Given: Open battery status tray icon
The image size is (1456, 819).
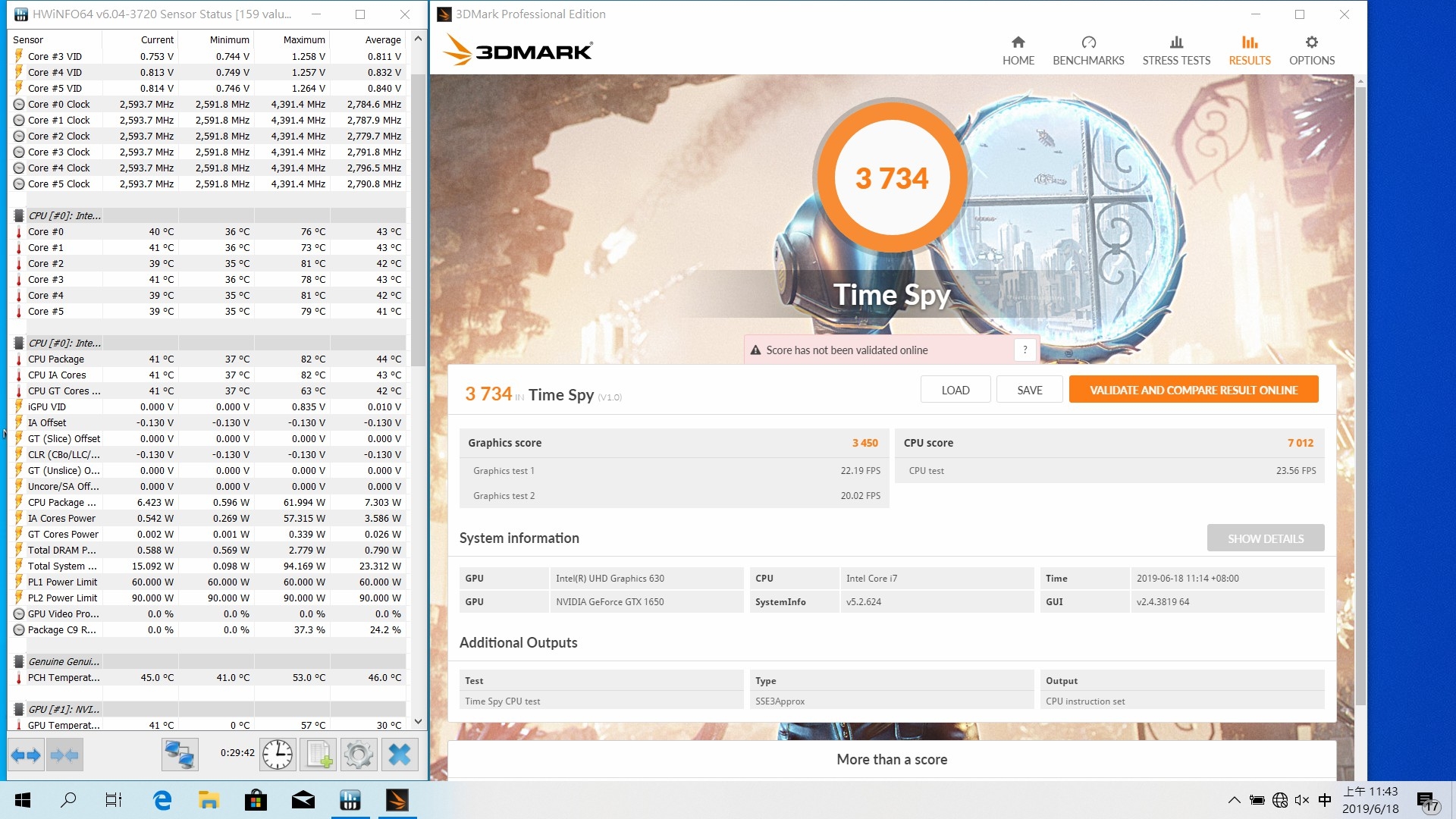Looking at the screenshot, I should (x=1257, y=800).
